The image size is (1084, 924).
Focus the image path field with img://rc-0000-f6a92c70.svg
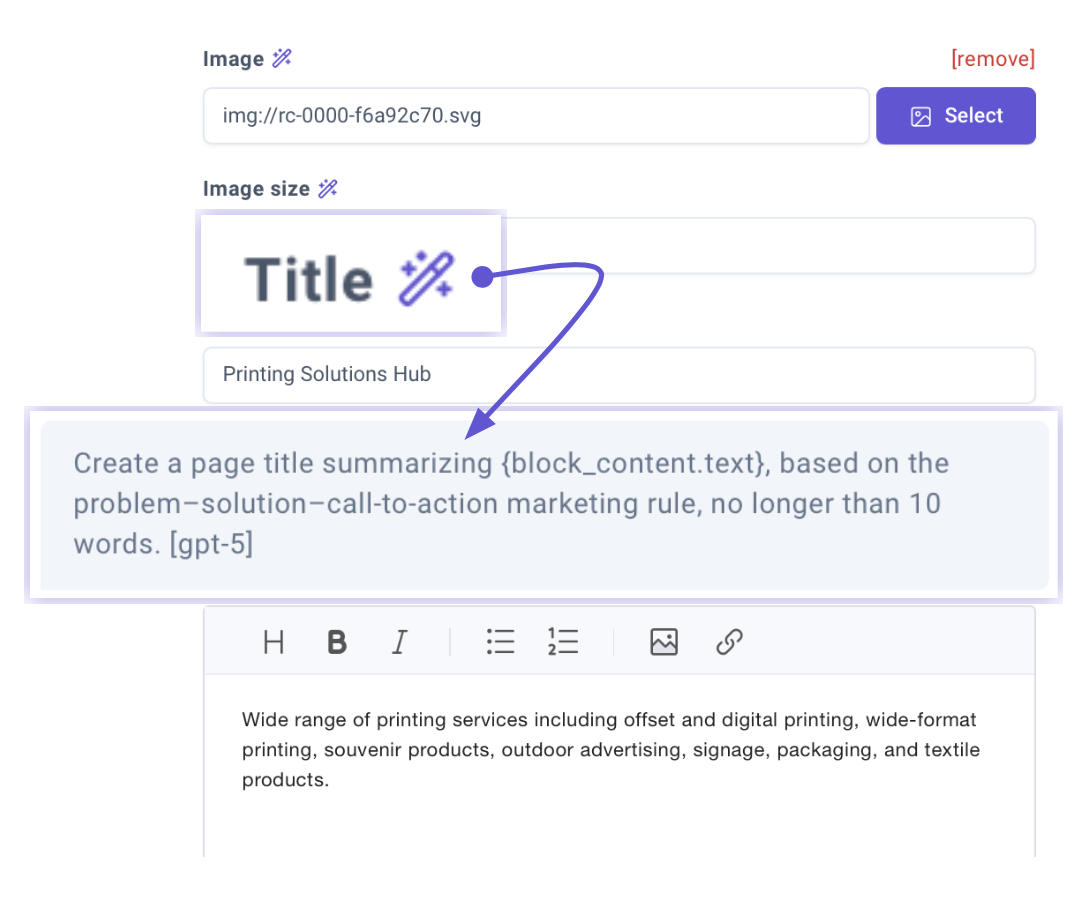point(535,116)
